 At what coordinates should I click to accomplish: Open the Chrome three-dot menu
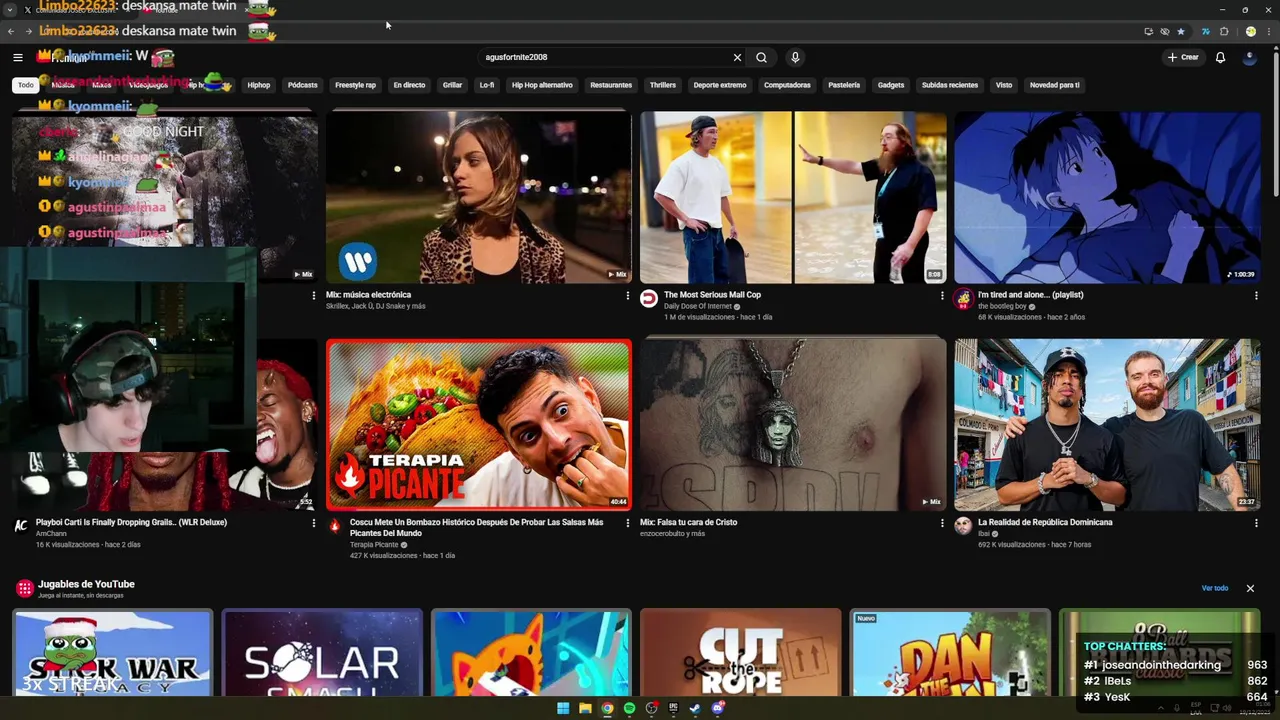pos(1268,31)
